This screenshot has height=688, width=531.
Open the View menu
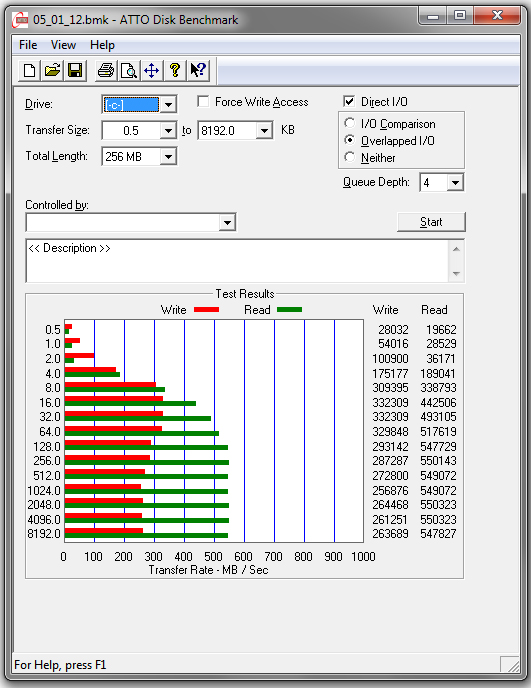(63, 45)
